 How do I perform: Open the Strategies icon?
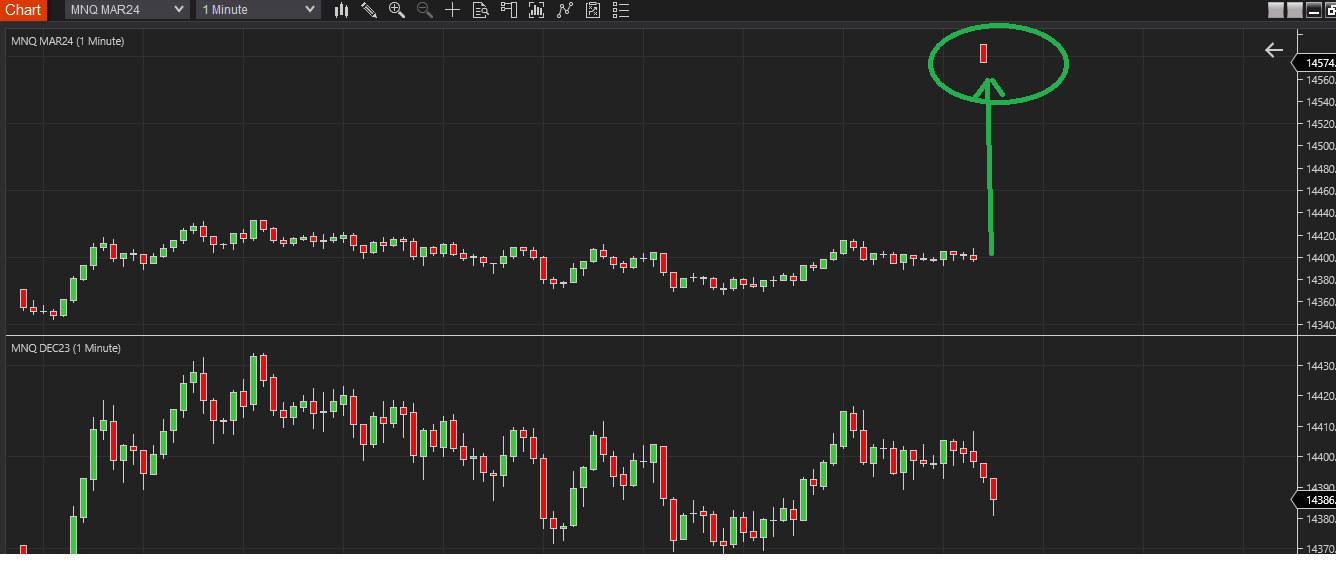point(593,10)
